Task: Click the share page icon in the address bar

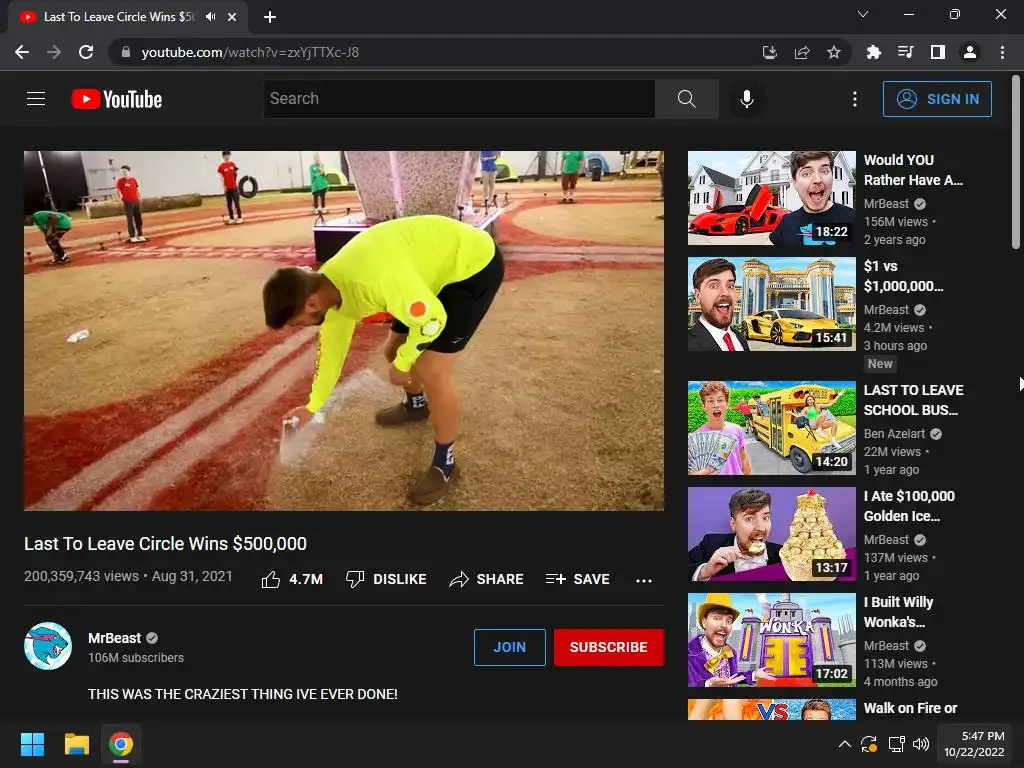Action: pyautogui.click(x=802, y=52)
